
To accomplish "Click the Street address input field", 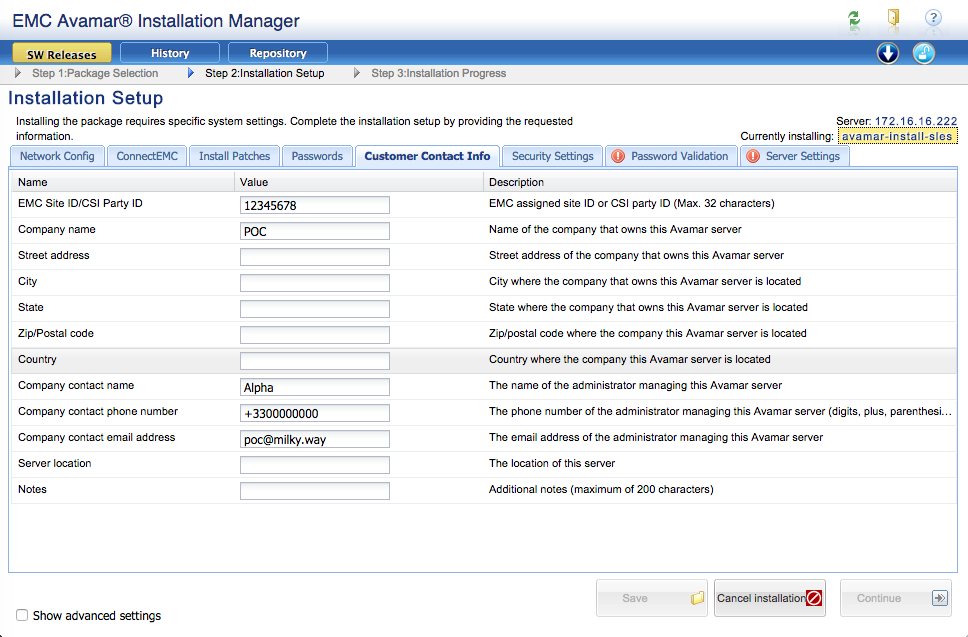I will click(x=314, y=257).
